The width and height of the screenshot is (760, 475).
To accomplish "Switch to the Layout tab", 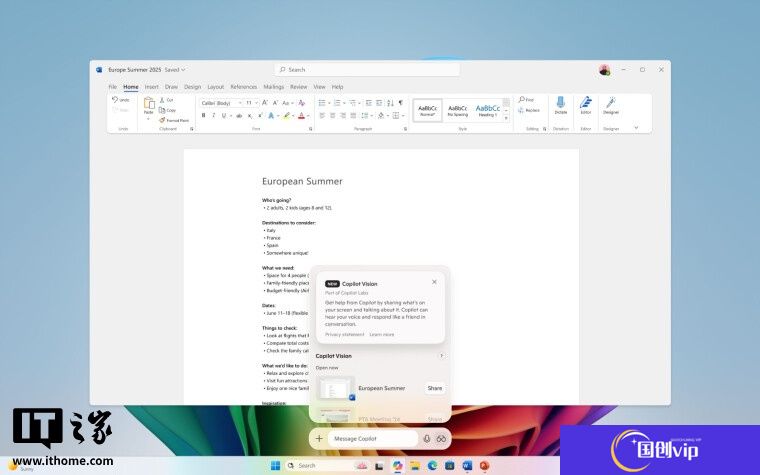I will pos(216,87).
